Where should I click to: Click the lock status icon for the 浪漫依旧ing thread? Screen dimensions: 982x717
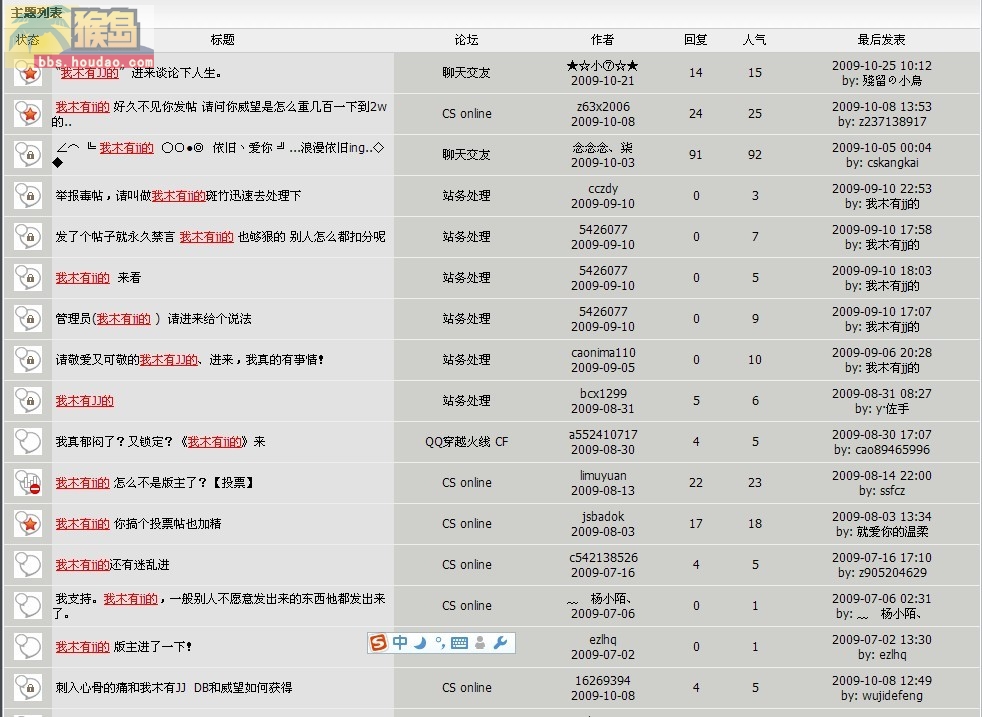[x=28, y=155]
